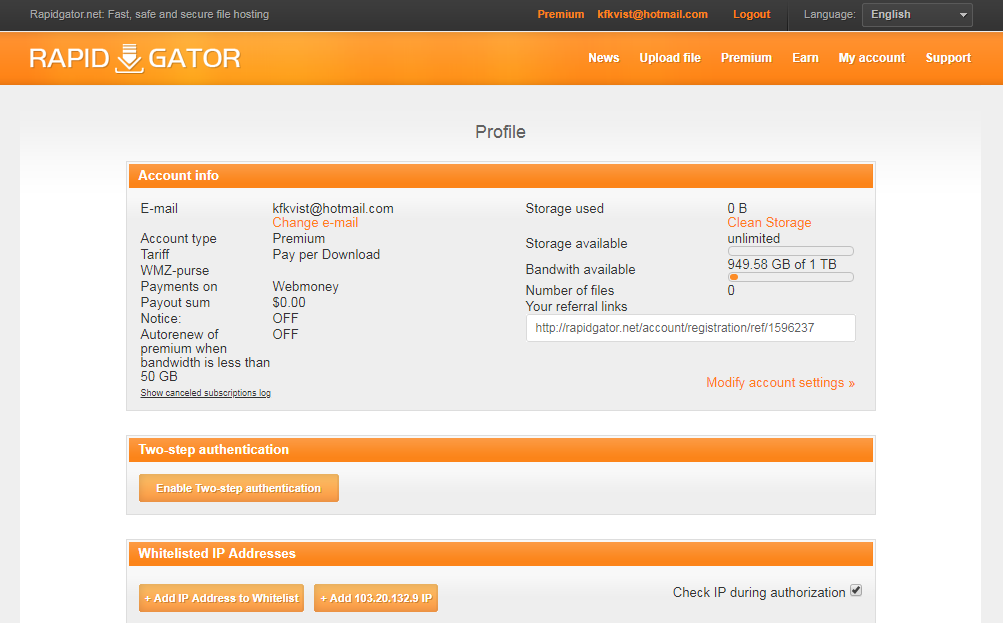Screen dimensions: 1003x623
Task: Open My account menu
Action: point(871,58)
